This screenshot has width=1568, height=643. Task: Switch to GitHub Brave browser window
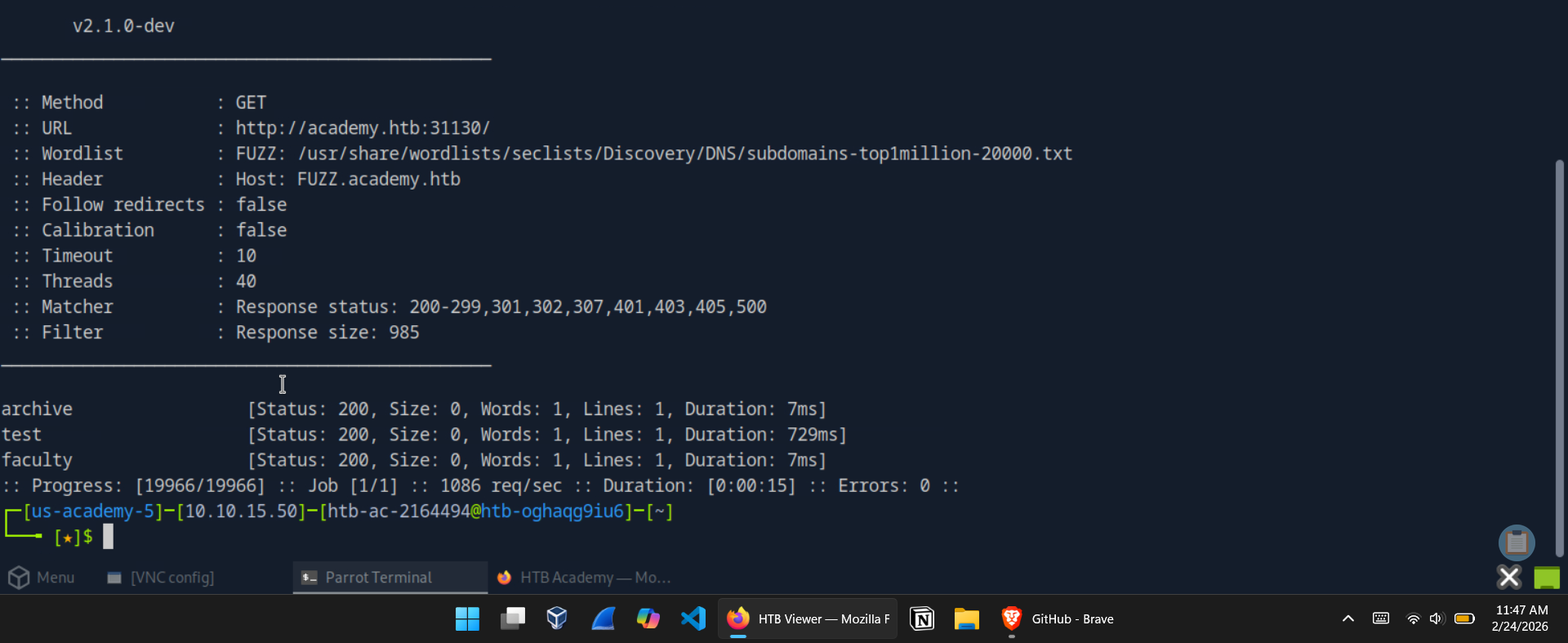1058,619
